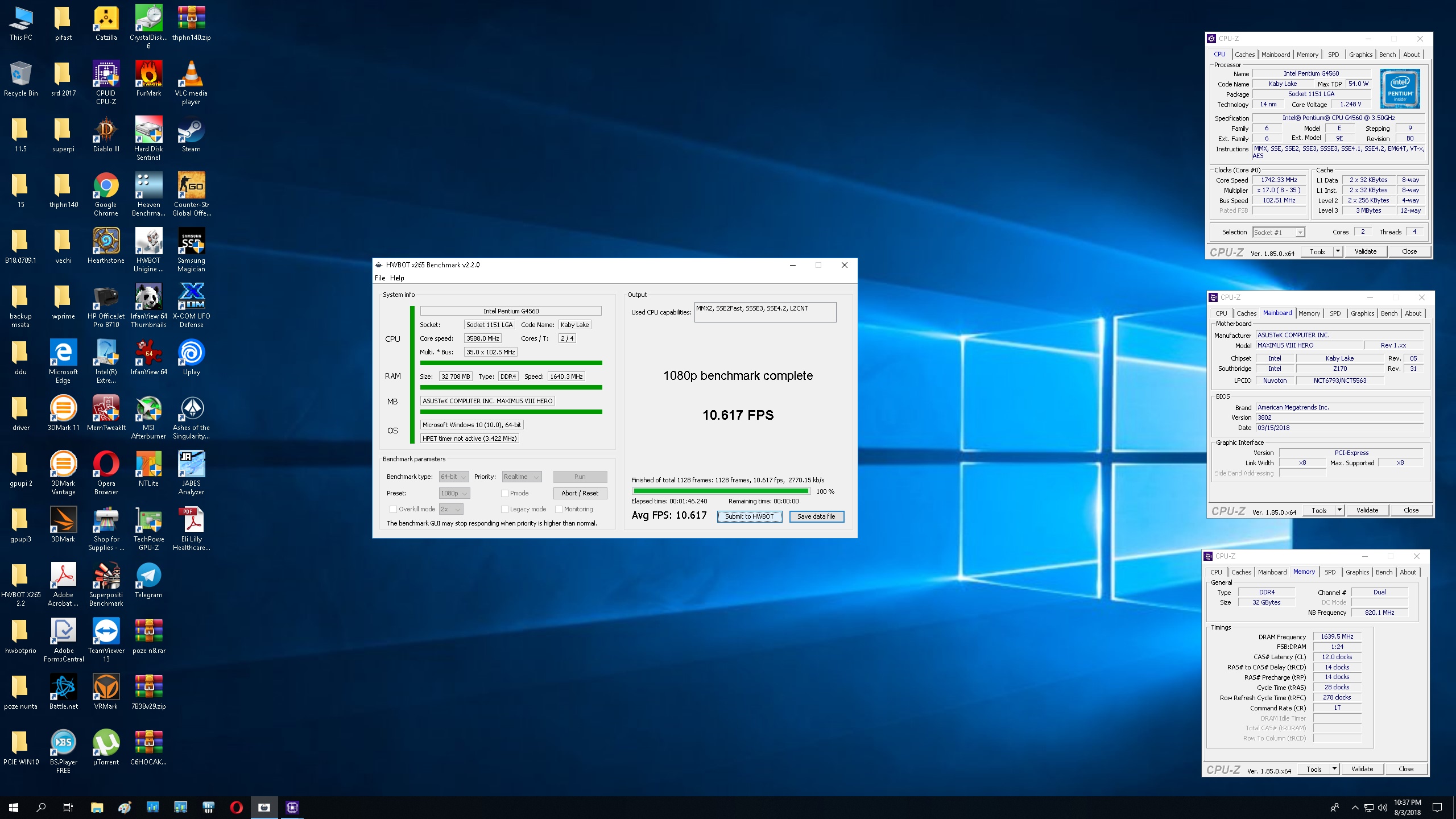Viewport: 1456px width, 819px height.
Task: Launch Counter-Strike Global Offensive icon
Action: (x=191, y=195)
